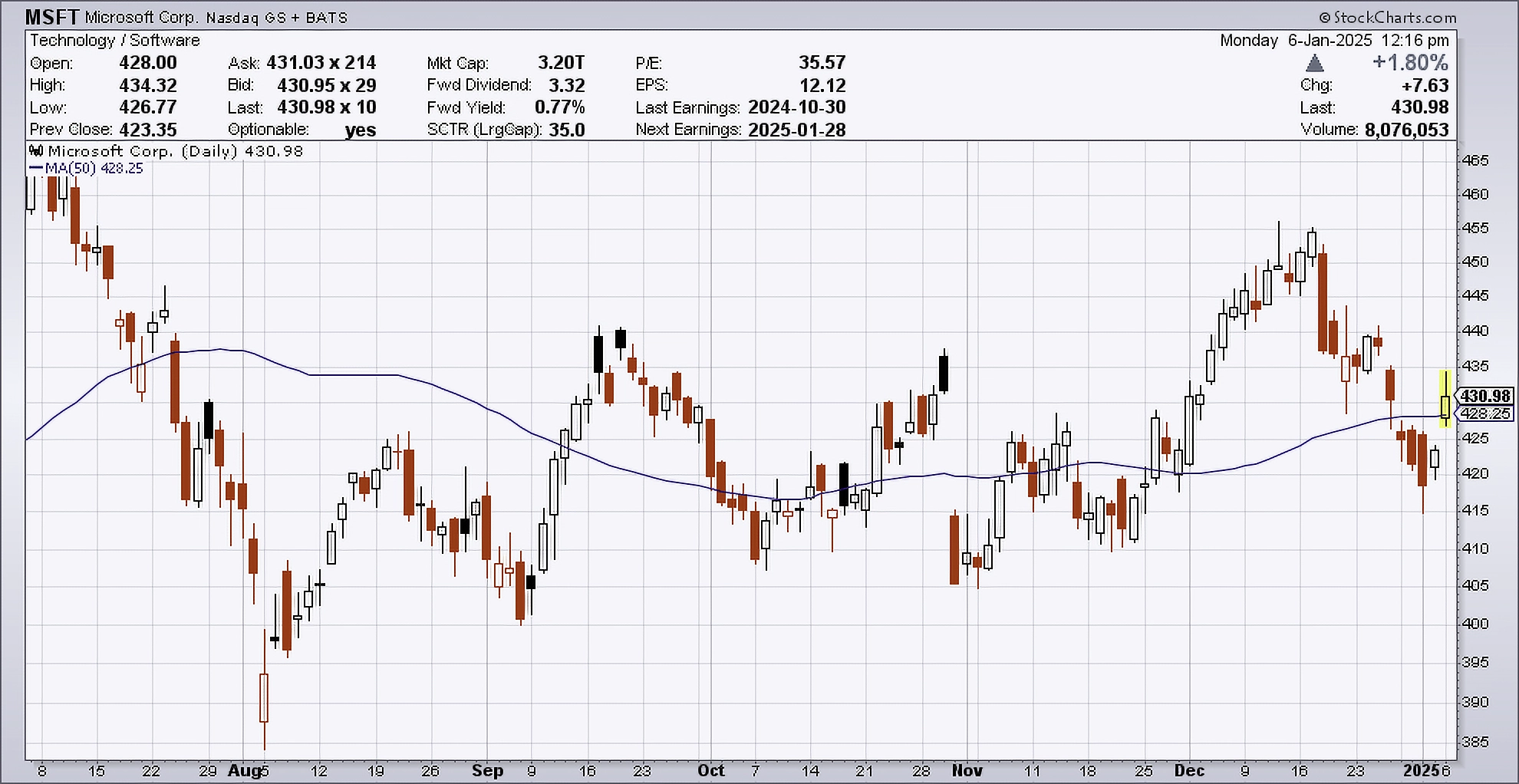This screenshot has height=784, width=1519.
Task: Click the Microsoft Corp. (Daily) 430.98 legend
Action: (176, 151)
